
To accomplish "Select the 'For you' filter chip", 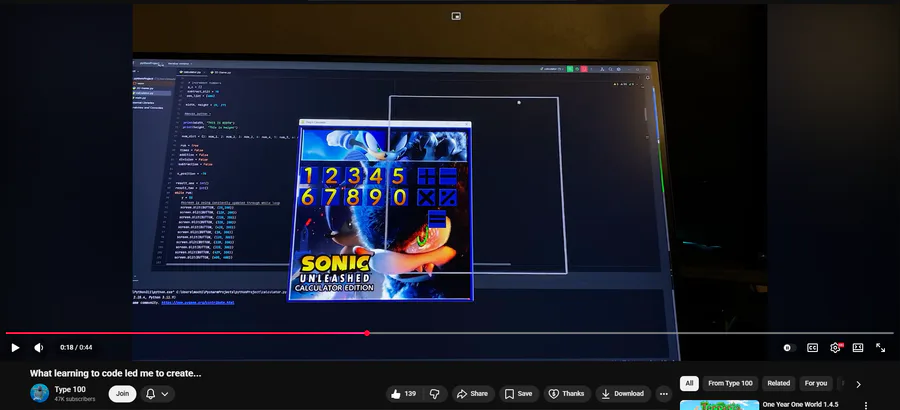I will [x=816, y=383].
